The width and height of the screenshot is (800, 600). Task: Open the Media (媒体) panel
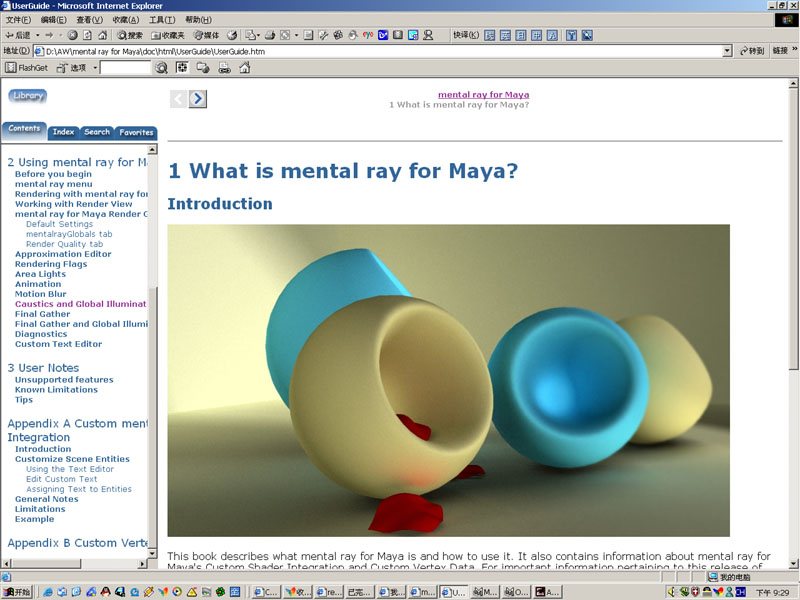tap(206, 35)
